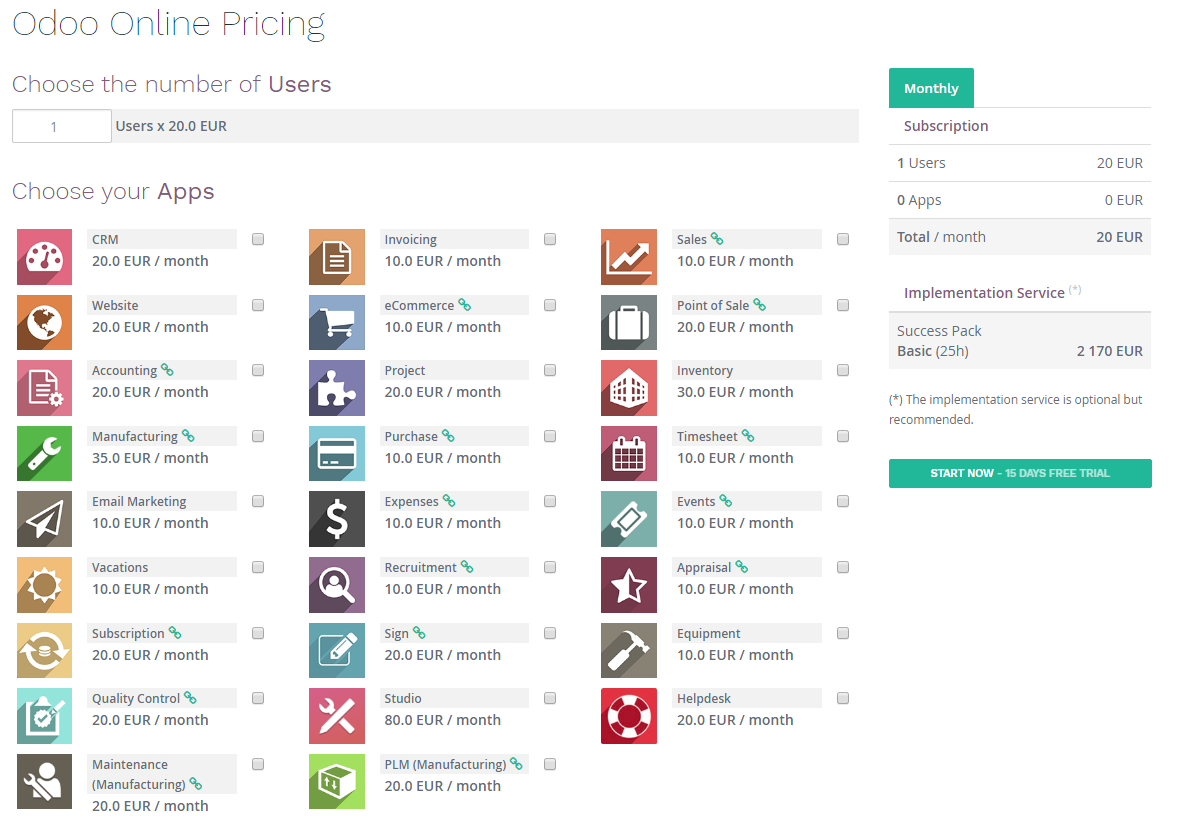
Task: Tick the Inventory app checkbox
Action: pos(843,370)
